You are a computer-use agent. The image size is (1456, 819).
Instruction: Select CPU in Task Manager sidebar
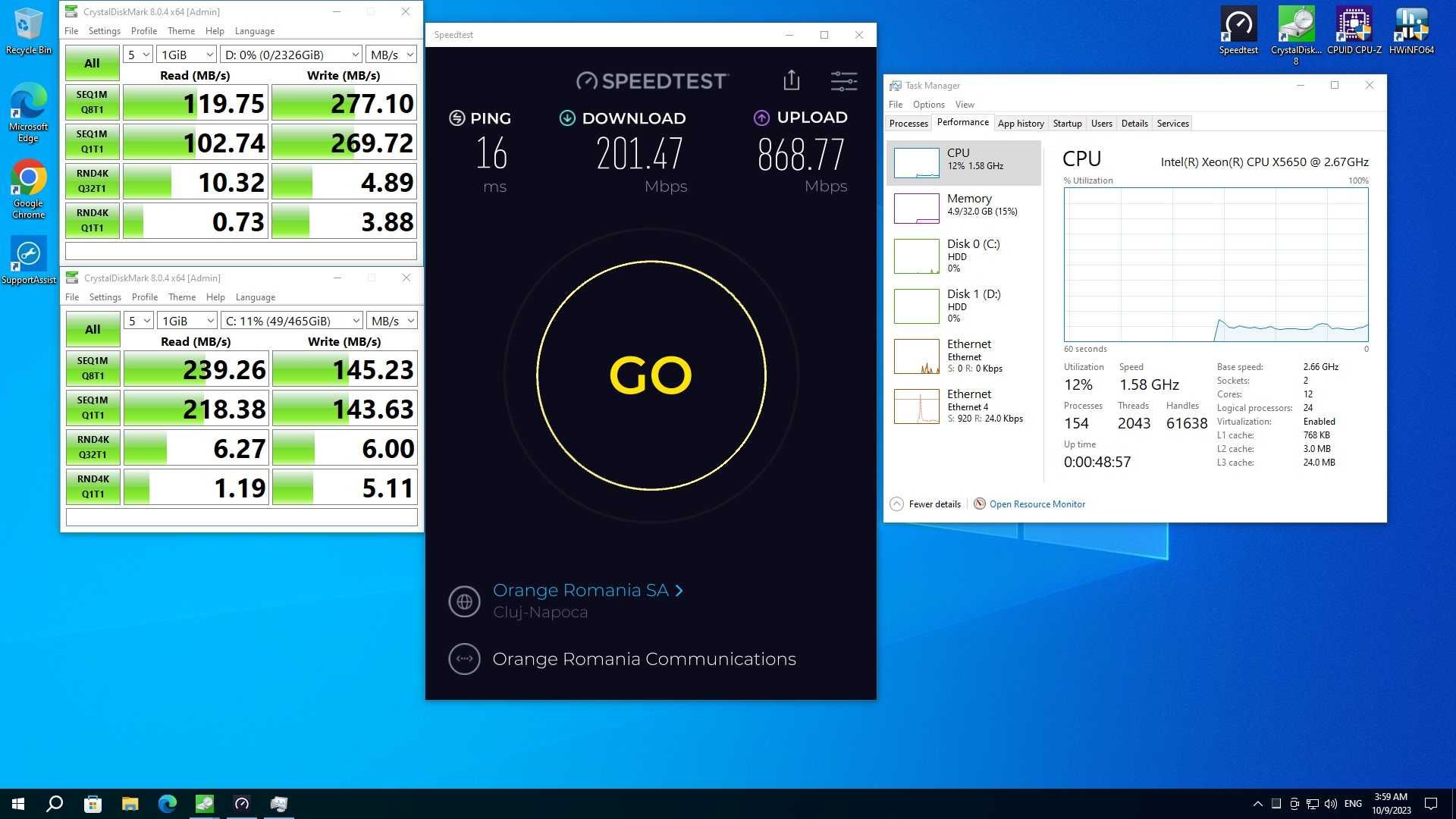point(963,162)
